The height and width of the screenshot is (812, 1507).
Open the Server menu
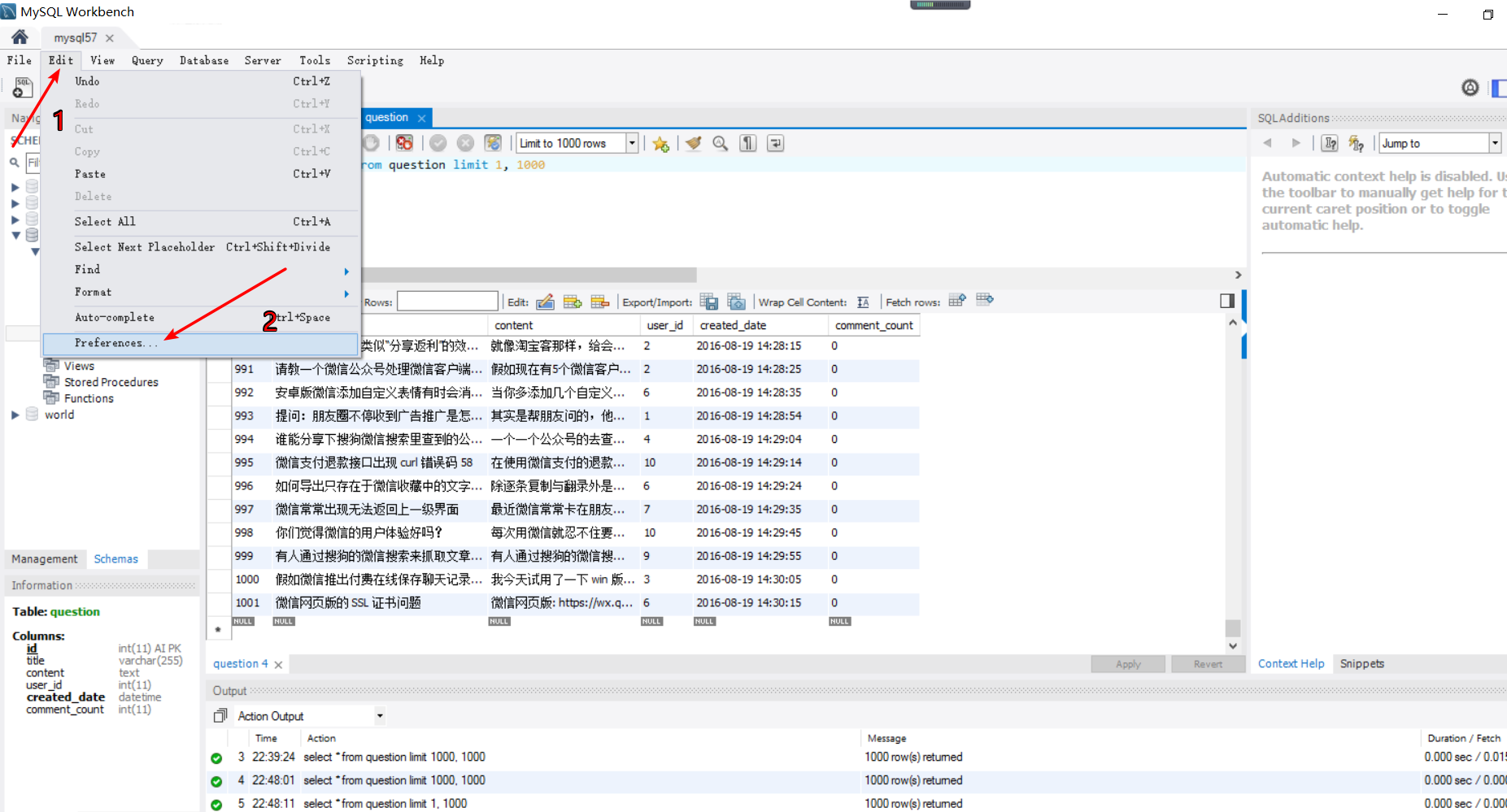click(x=263, y=60)
